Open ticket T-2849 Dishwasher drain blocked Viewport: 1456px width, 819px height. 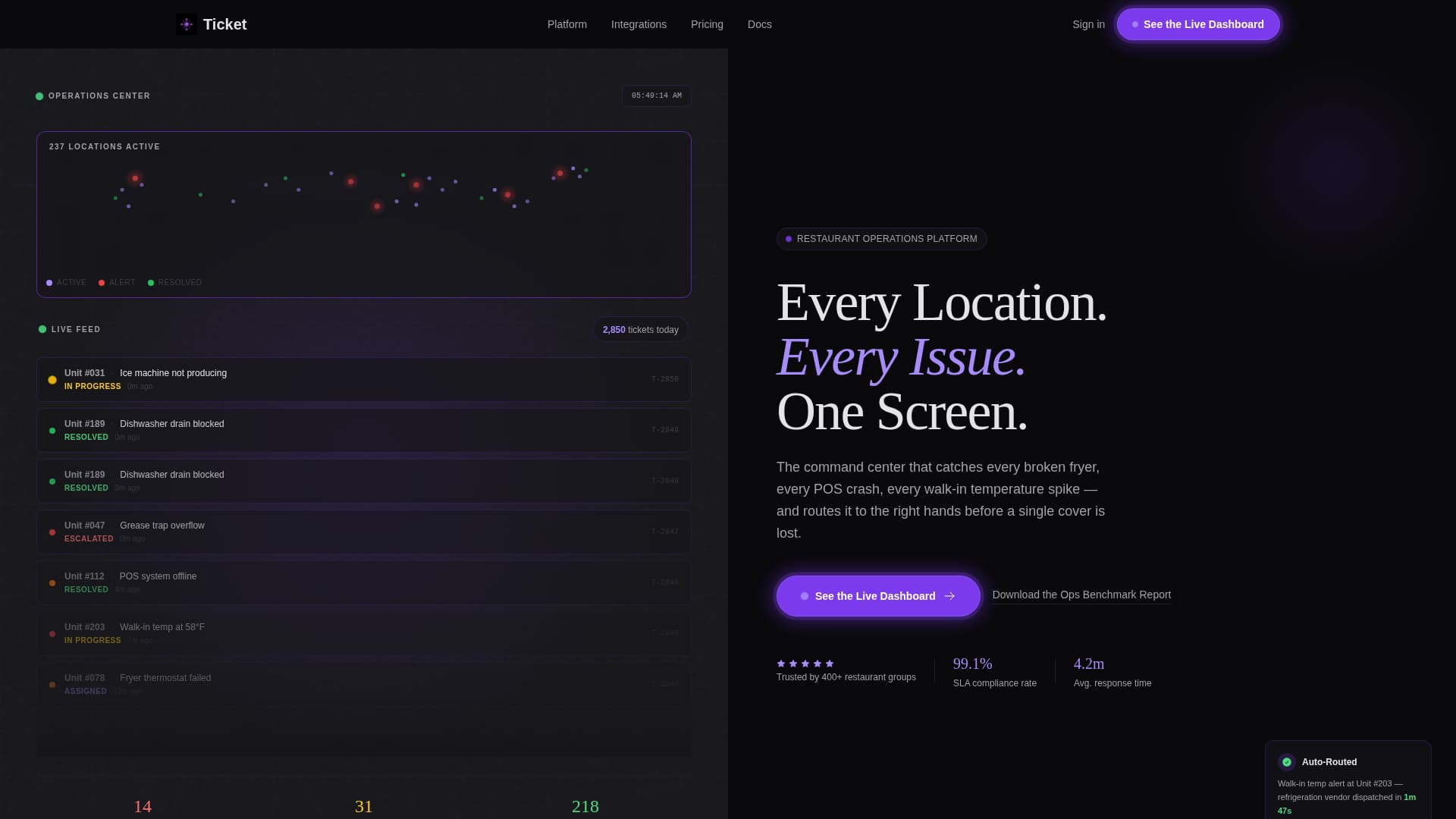(364, 430)
